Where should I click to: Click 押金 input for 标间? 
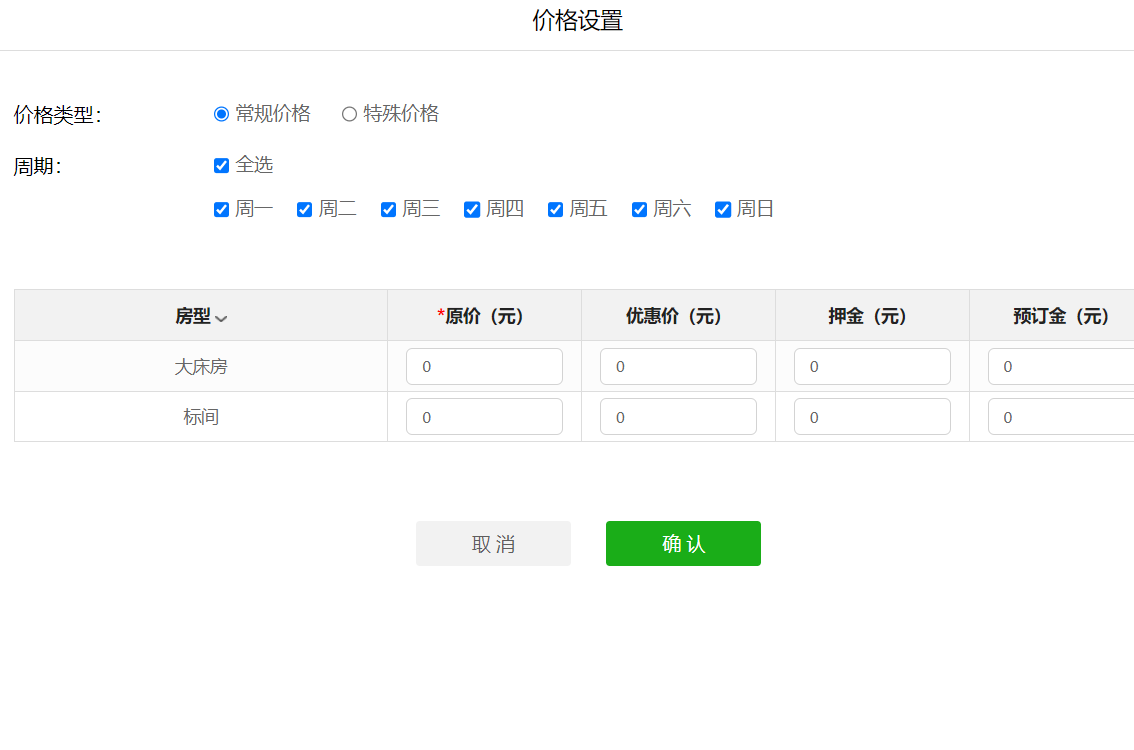872,417
